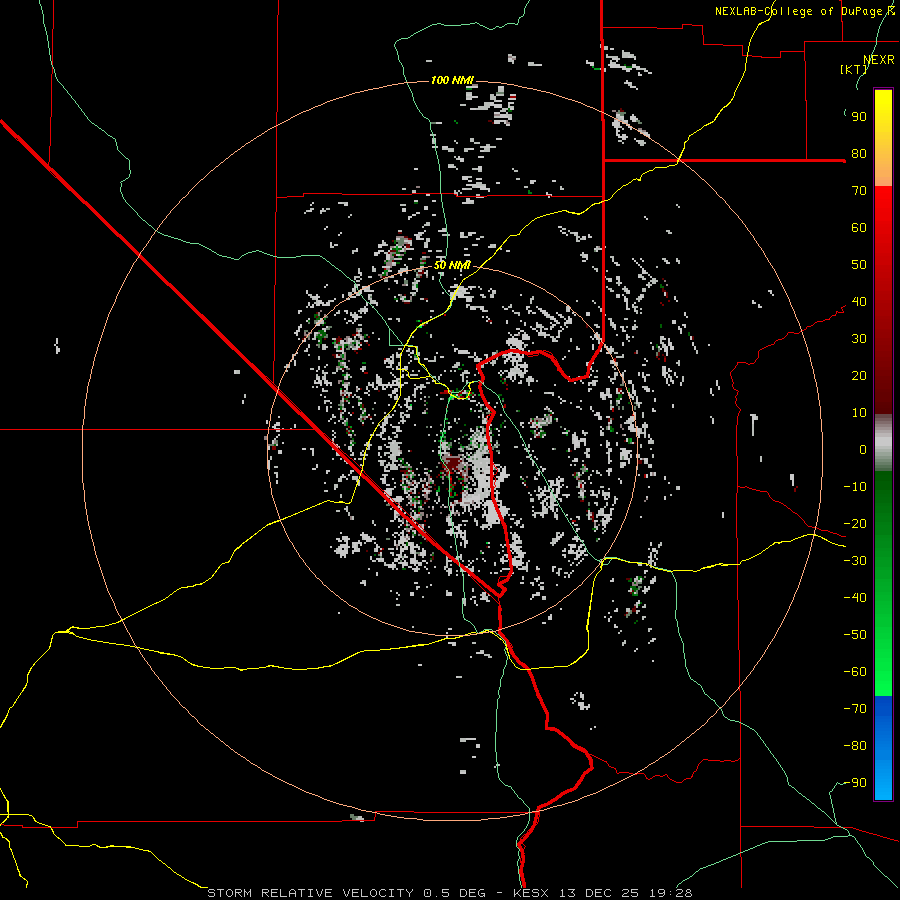Viewport: 900px width, 900px height.
Task: Click the 20 value on the color scale
Action: point(859,376)
